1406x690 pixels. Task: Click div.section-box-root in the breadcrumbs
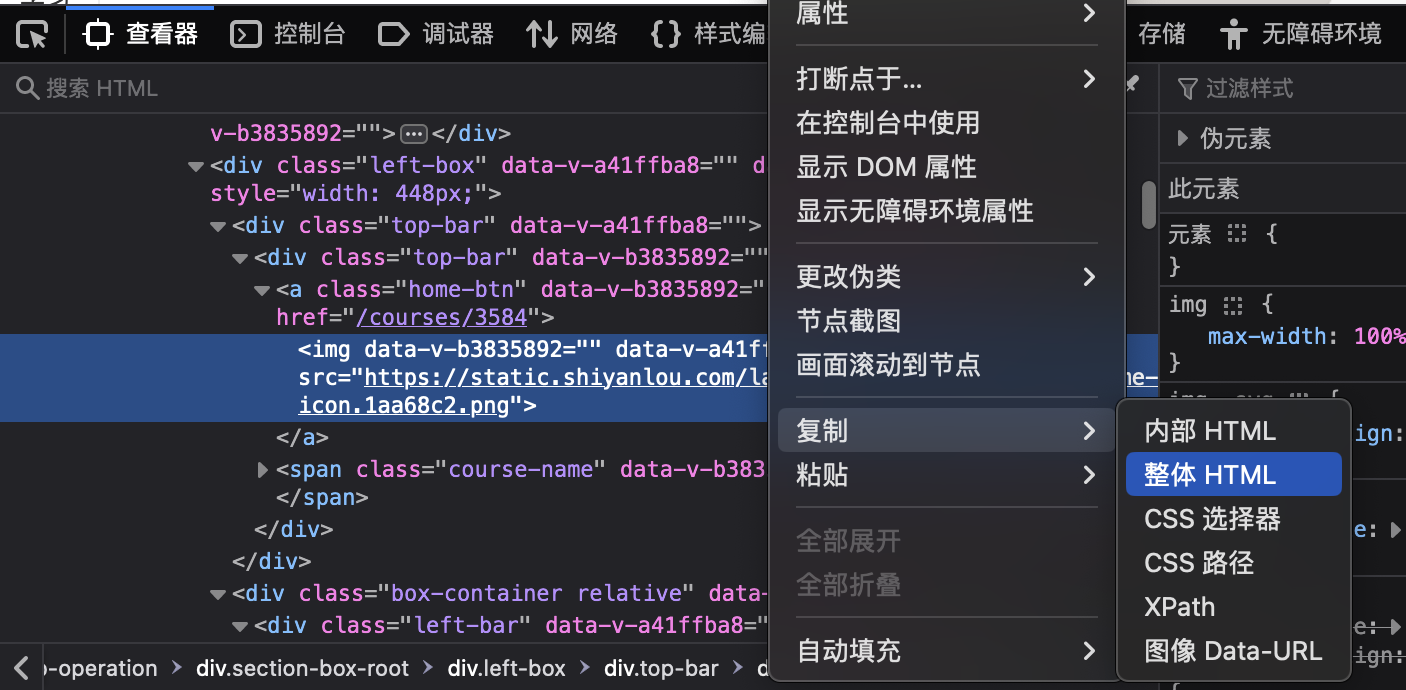pos(302,668)
